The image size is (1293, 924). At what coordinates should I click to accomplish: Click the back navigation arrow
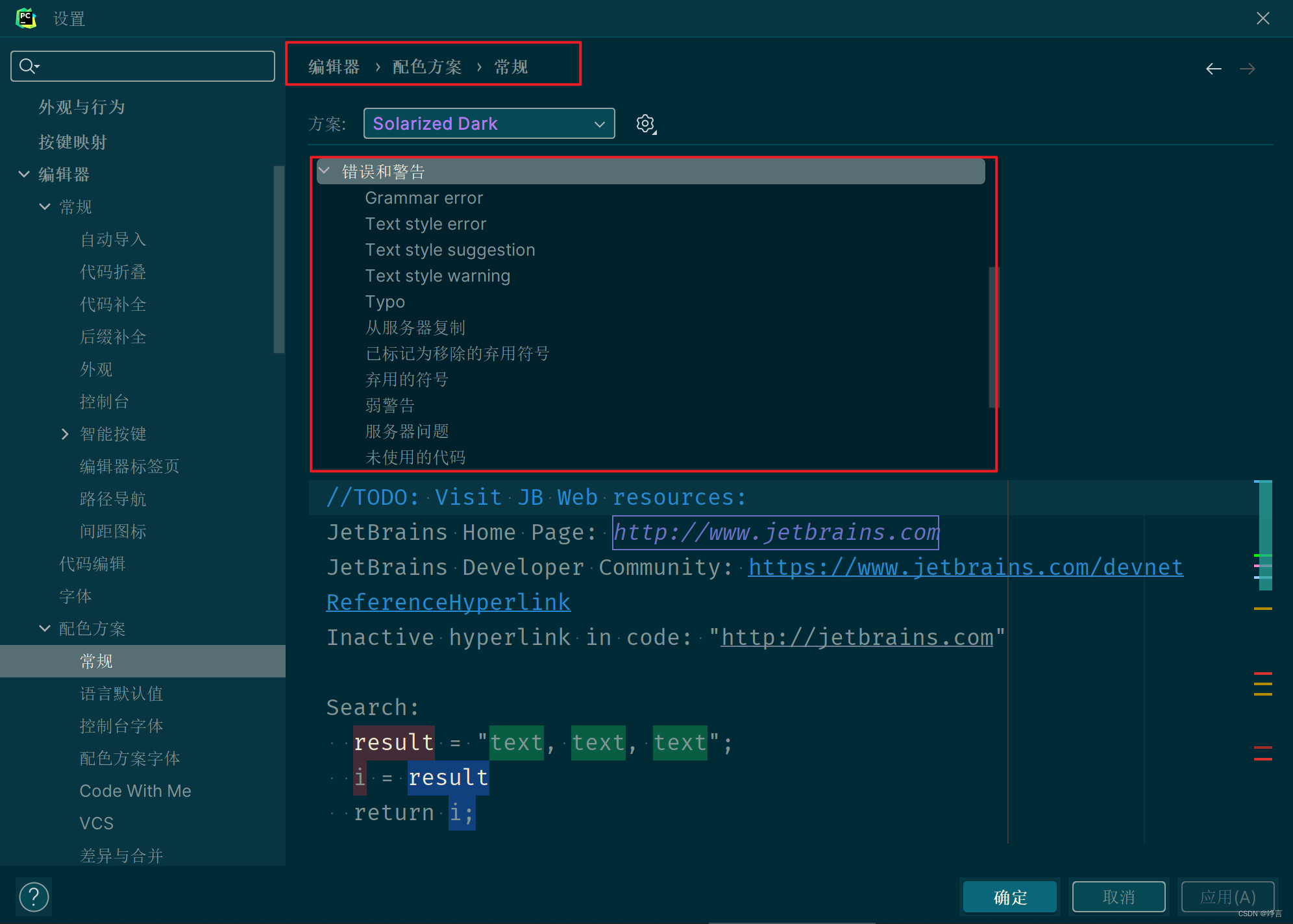(1213, 69)
